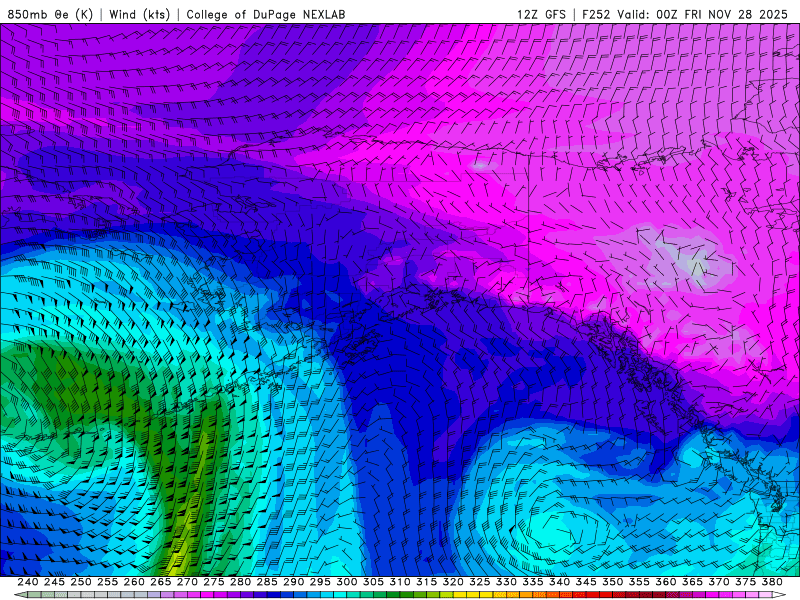Click the right arrow end of the color bar
The height and width of the screenshot is (600, 800).
pos(779,595)
